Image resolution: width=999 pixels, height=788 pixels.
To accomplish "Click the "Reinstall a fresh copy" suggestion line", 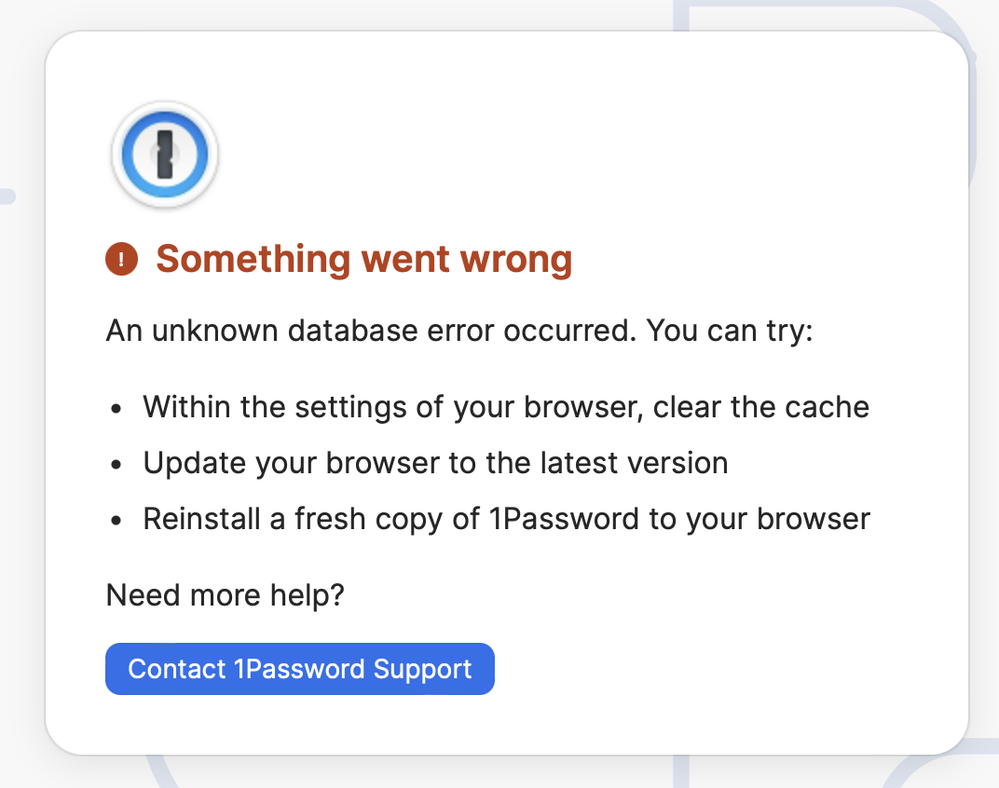I will click(x=506, y=519).
